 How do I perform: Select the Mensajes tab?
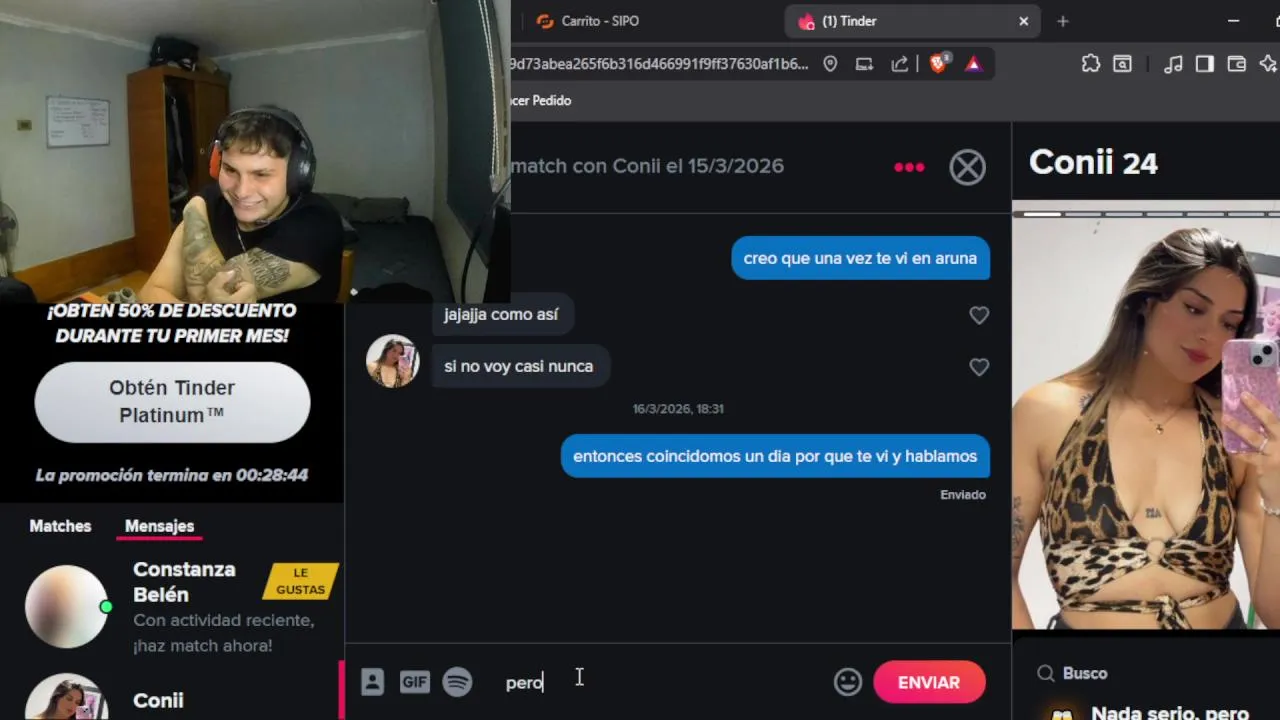pos(159,526)
